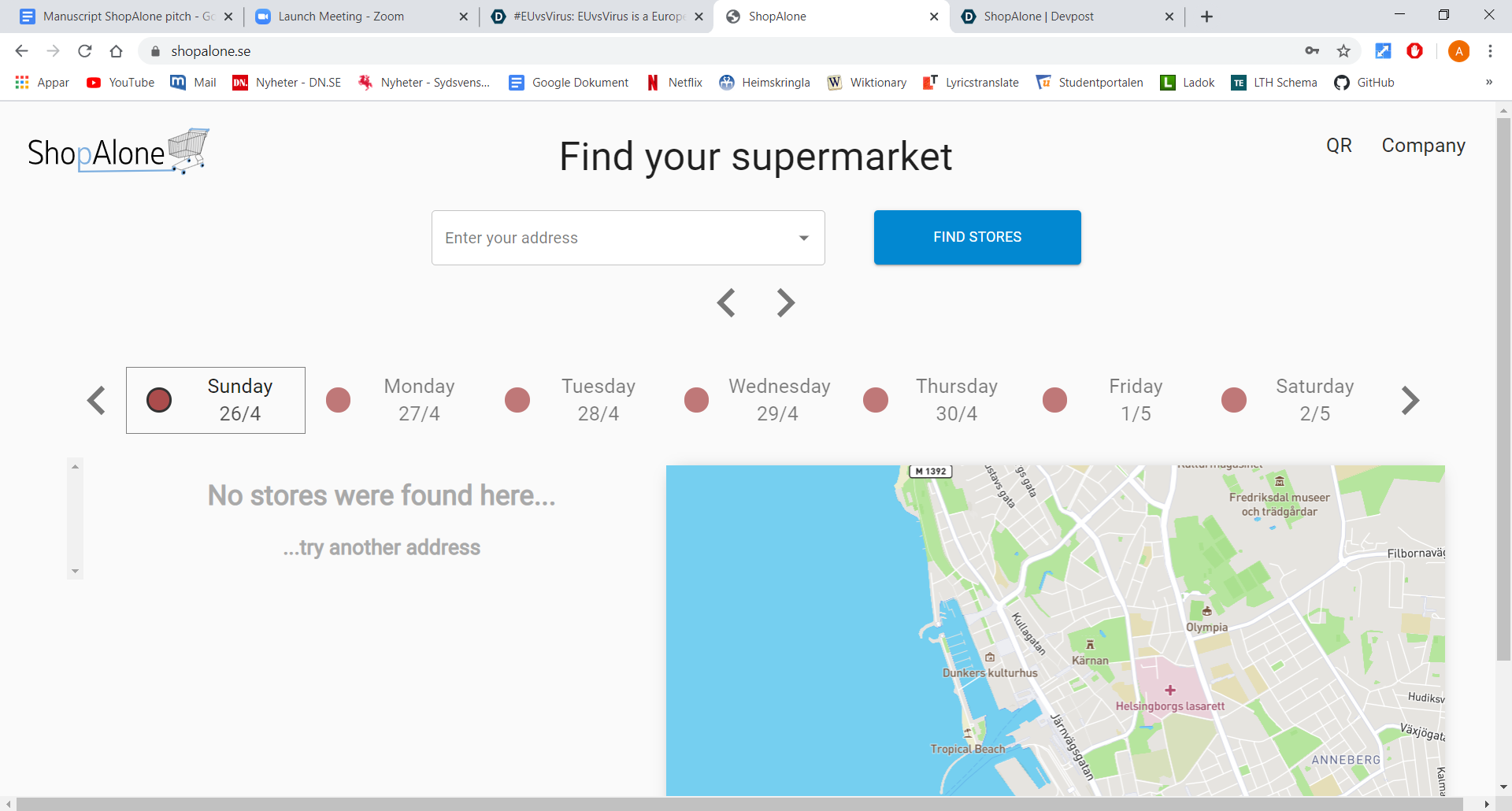Open the red shield extension icon
Image resolution: width=1512 pixels, height=811 pixels.
click(1415, 51)
